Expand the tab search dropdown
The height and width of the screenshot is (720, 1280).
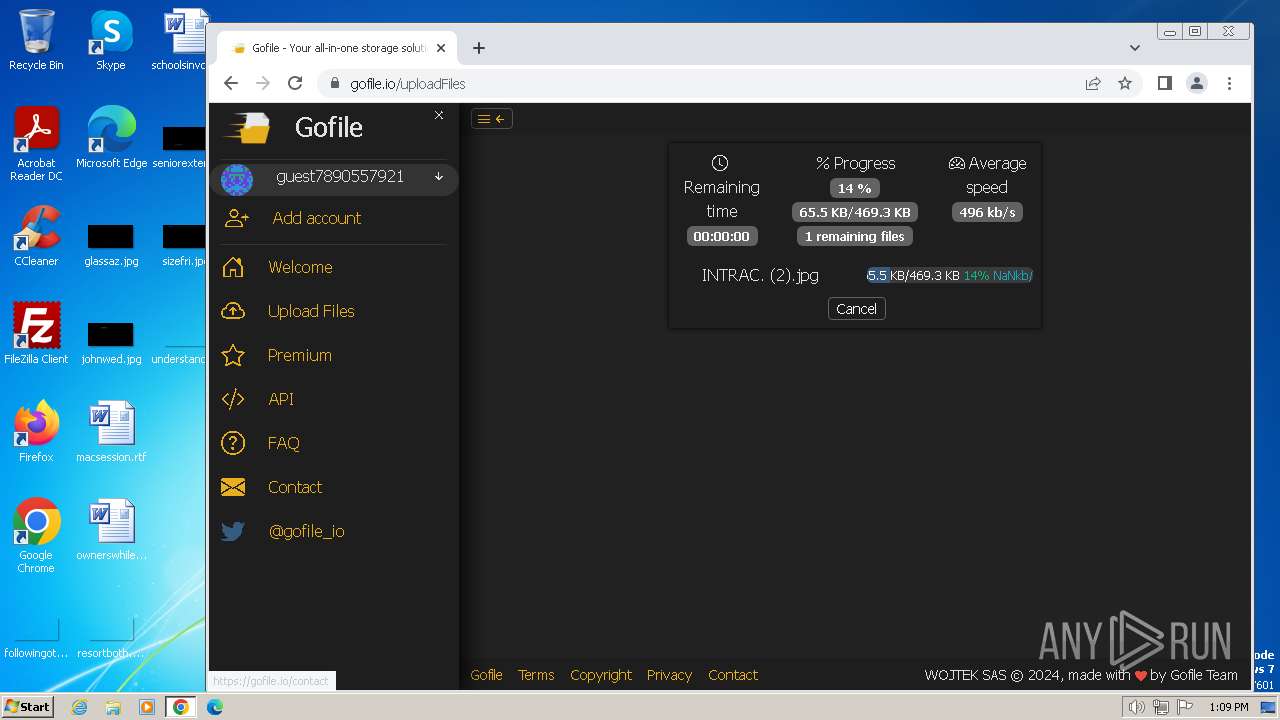point(1135,48)
